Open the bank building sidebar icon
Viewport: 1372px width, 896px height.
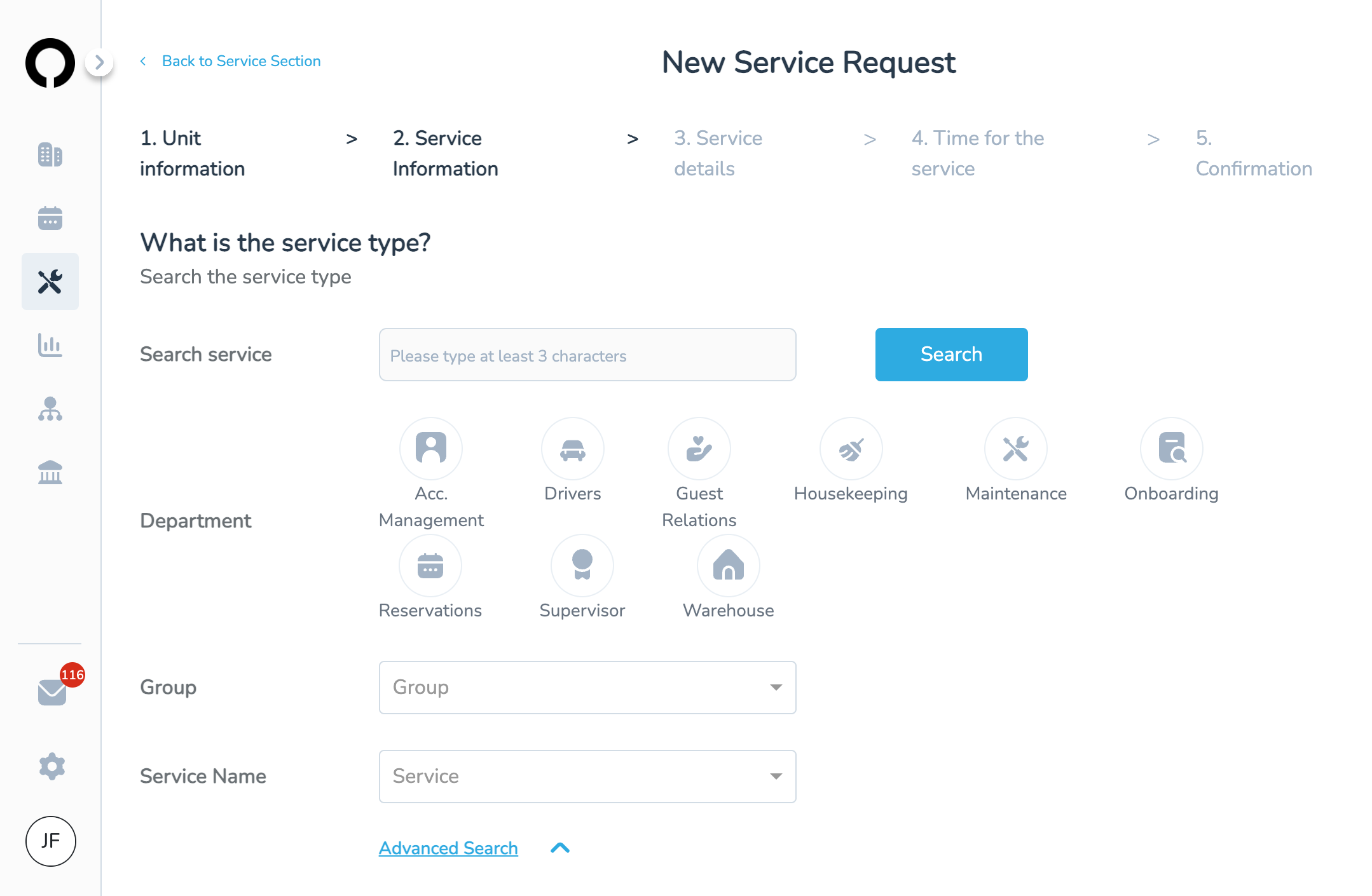(x=50, y=472)
